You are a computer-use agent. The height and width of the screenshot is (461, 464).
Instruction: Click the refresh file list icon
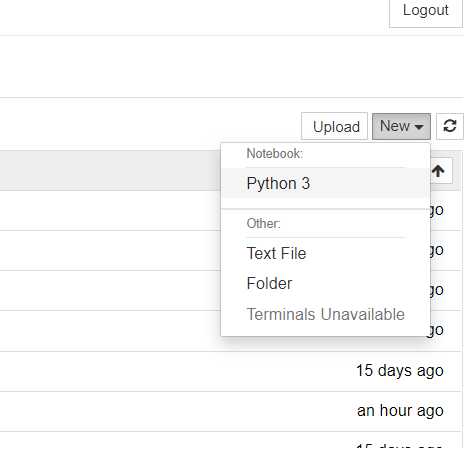(x=450, y=126)
